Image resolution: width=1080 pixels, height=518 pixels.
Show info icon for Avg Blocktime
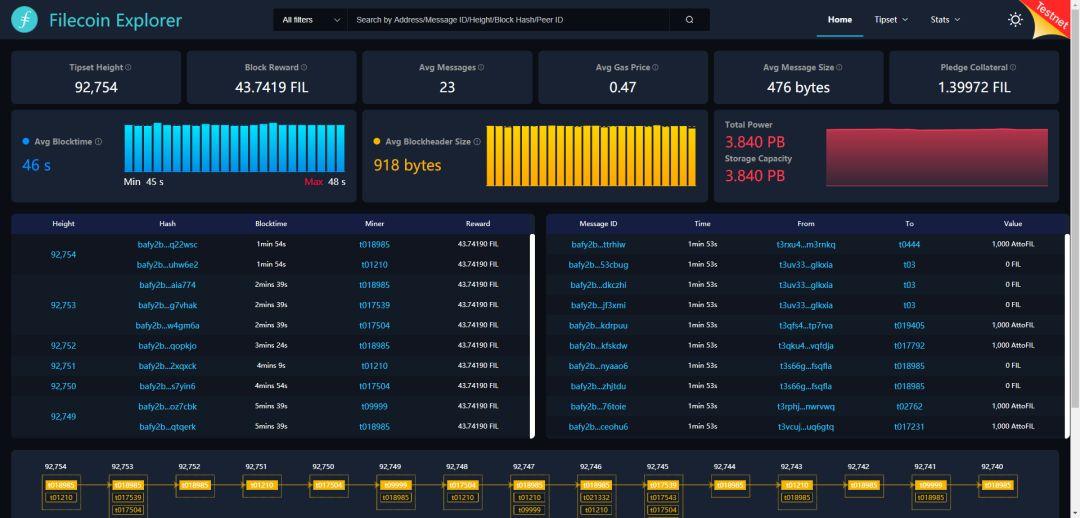(98, 142)
